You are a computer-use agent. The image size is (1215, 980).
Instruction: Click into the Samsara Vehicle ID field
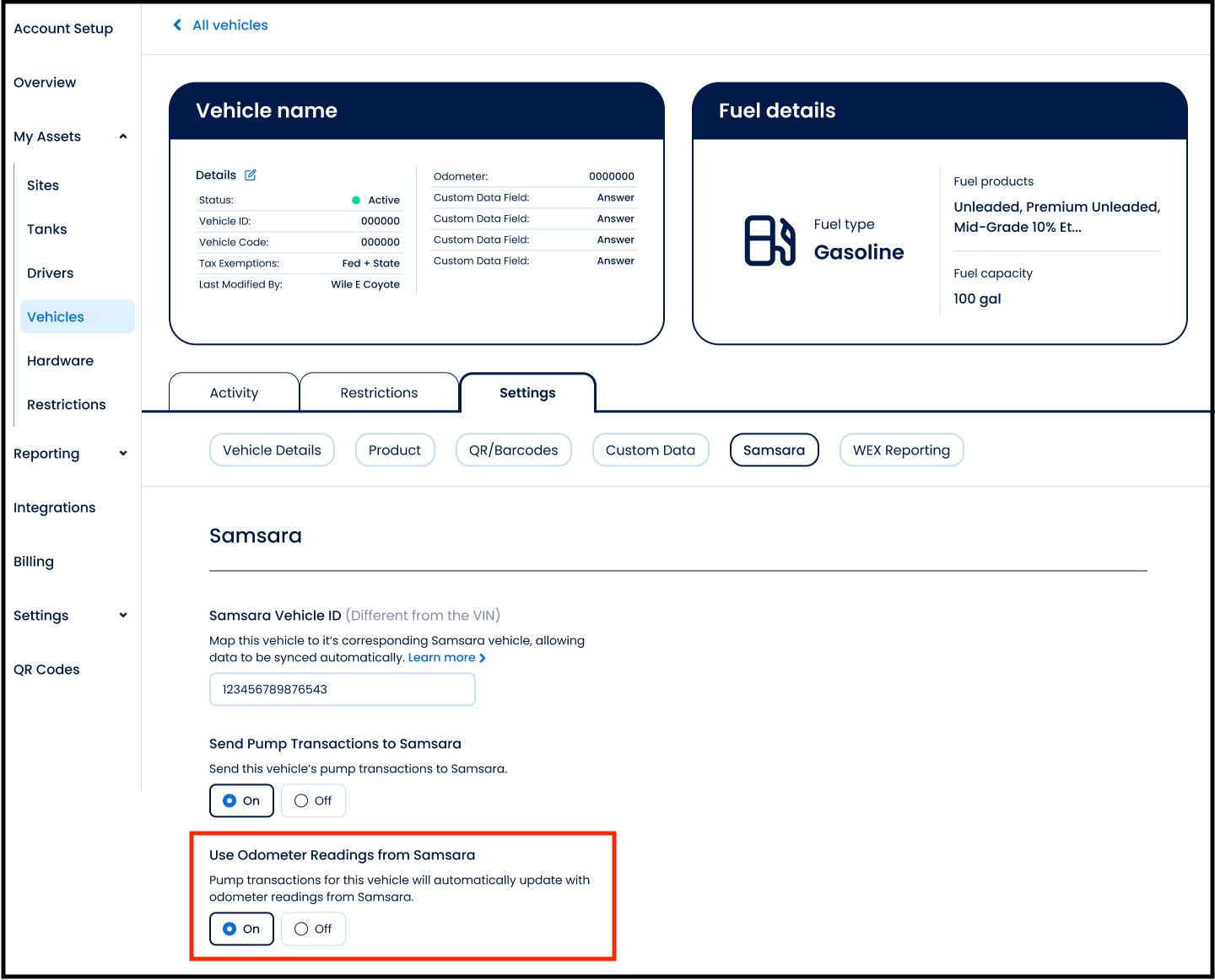click(x=342, y=690)
